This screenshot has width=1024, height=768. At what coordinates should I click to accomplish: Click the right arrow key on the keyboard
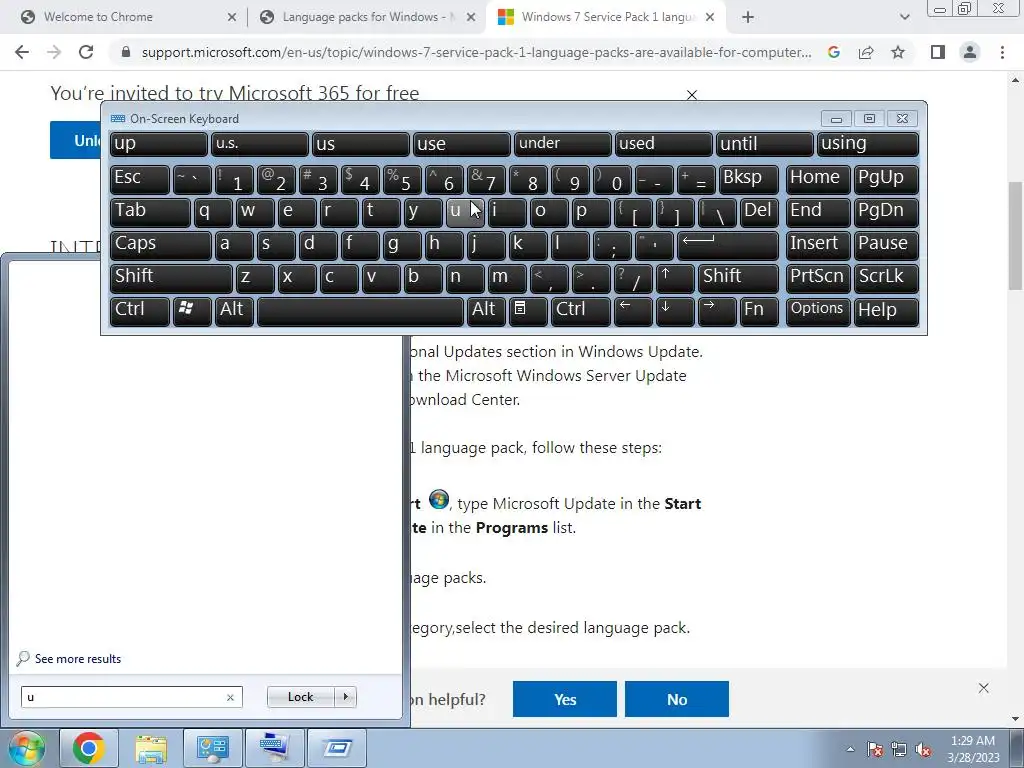717,311
